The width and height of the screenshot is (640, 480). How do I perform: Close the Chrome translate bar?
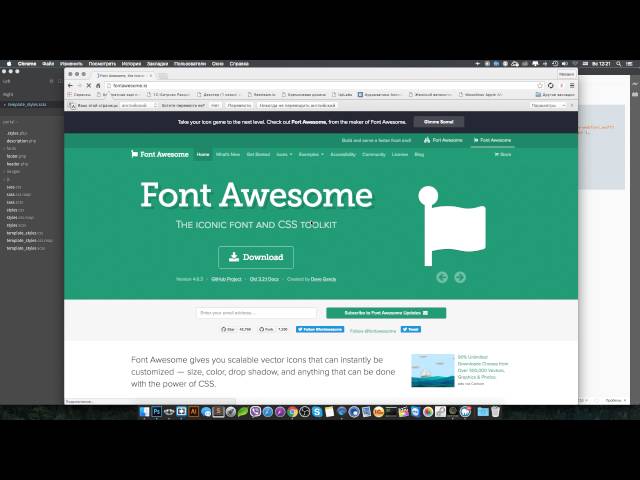572,106
